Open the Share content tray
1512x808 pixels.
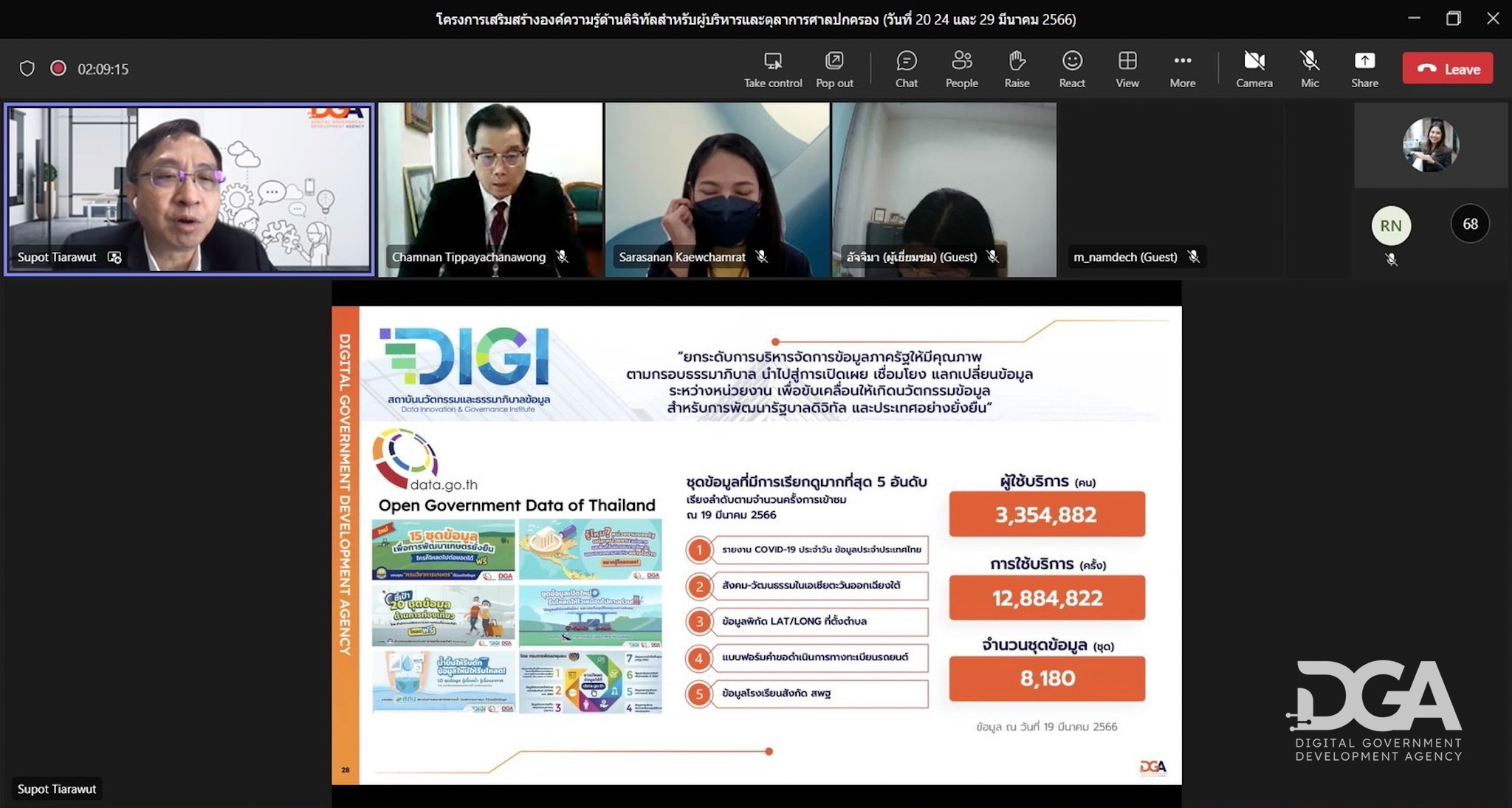pos(1364,69)
